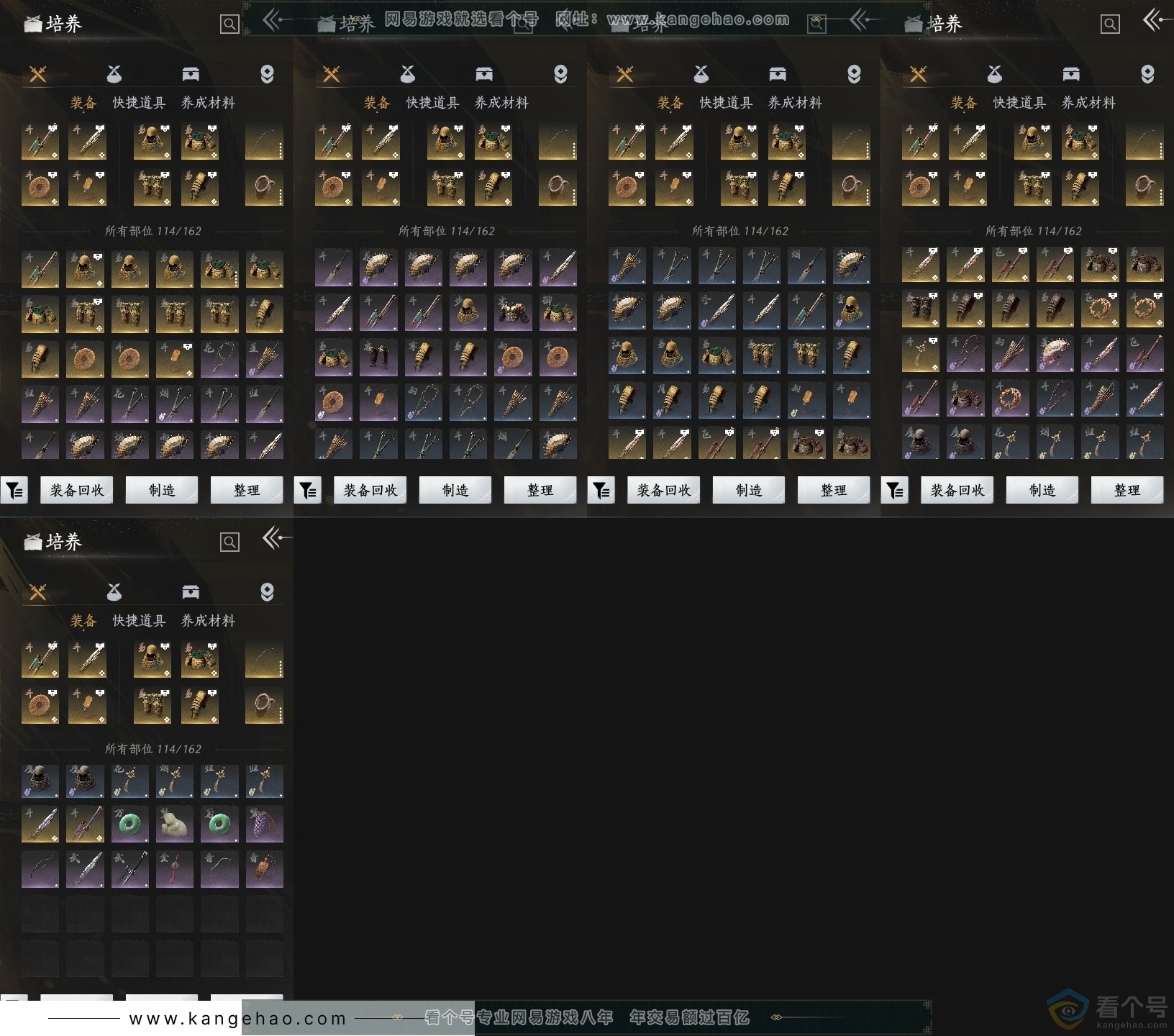This screenshot has height=1036, width=1174.
Task: Click 制造 button in second panel
Action: pos(455,491)
